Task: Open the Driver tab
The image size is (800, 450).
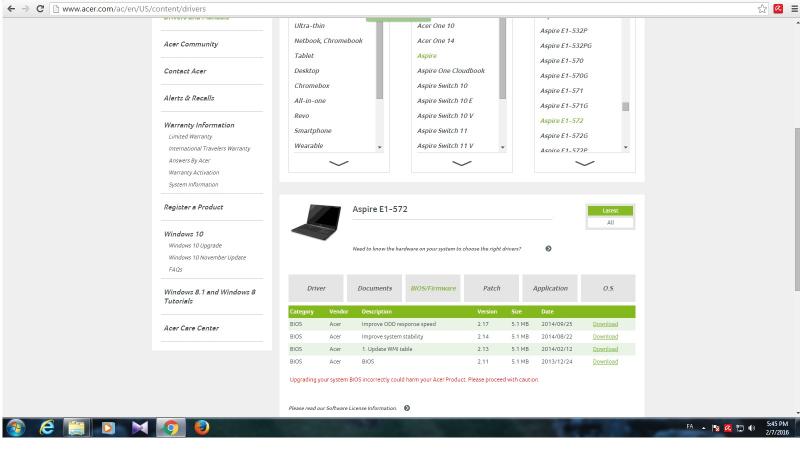Action: coord(316,288)
